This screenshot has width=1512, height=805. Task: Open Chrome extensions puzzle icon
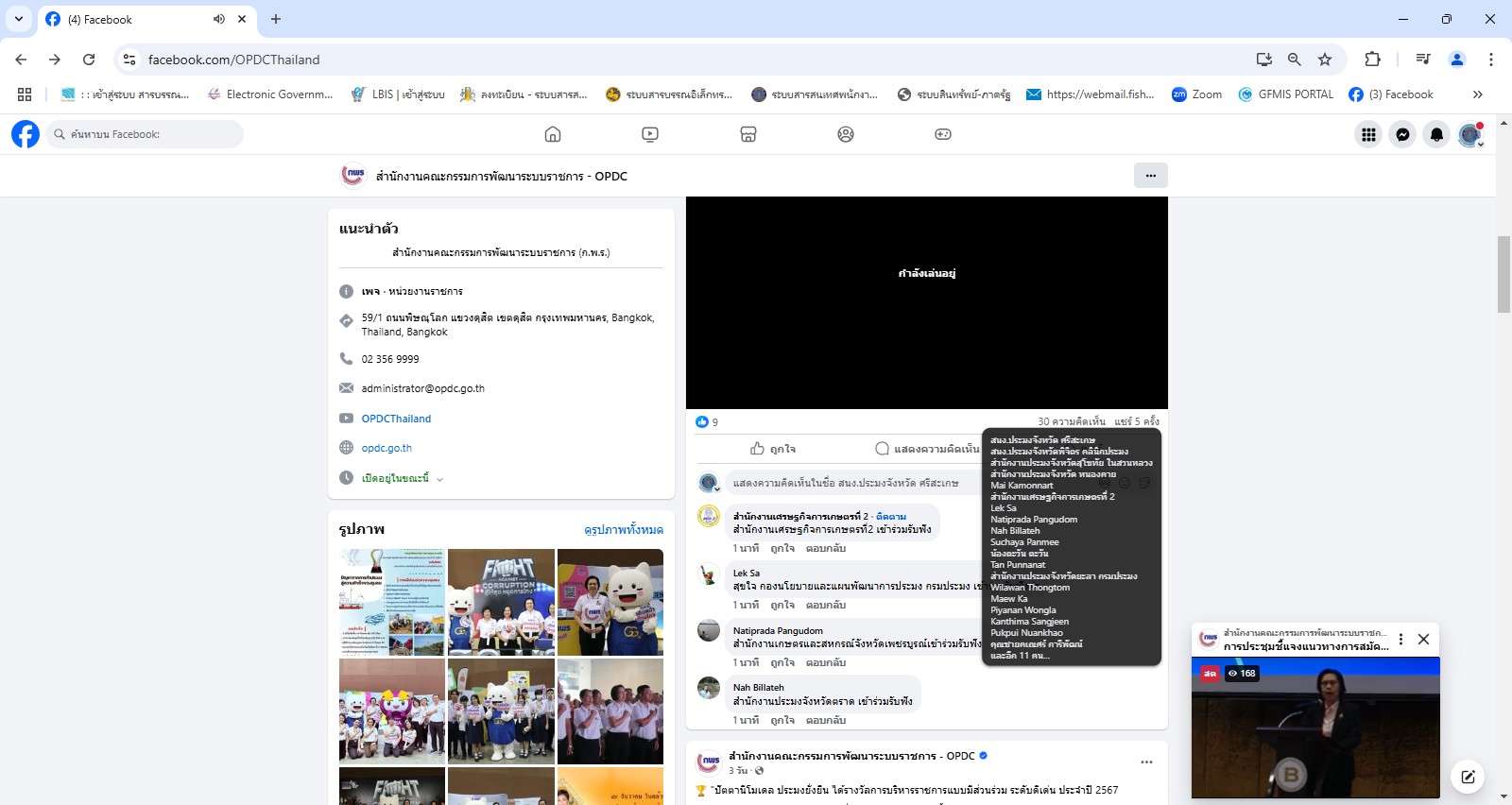point(1373,60)
